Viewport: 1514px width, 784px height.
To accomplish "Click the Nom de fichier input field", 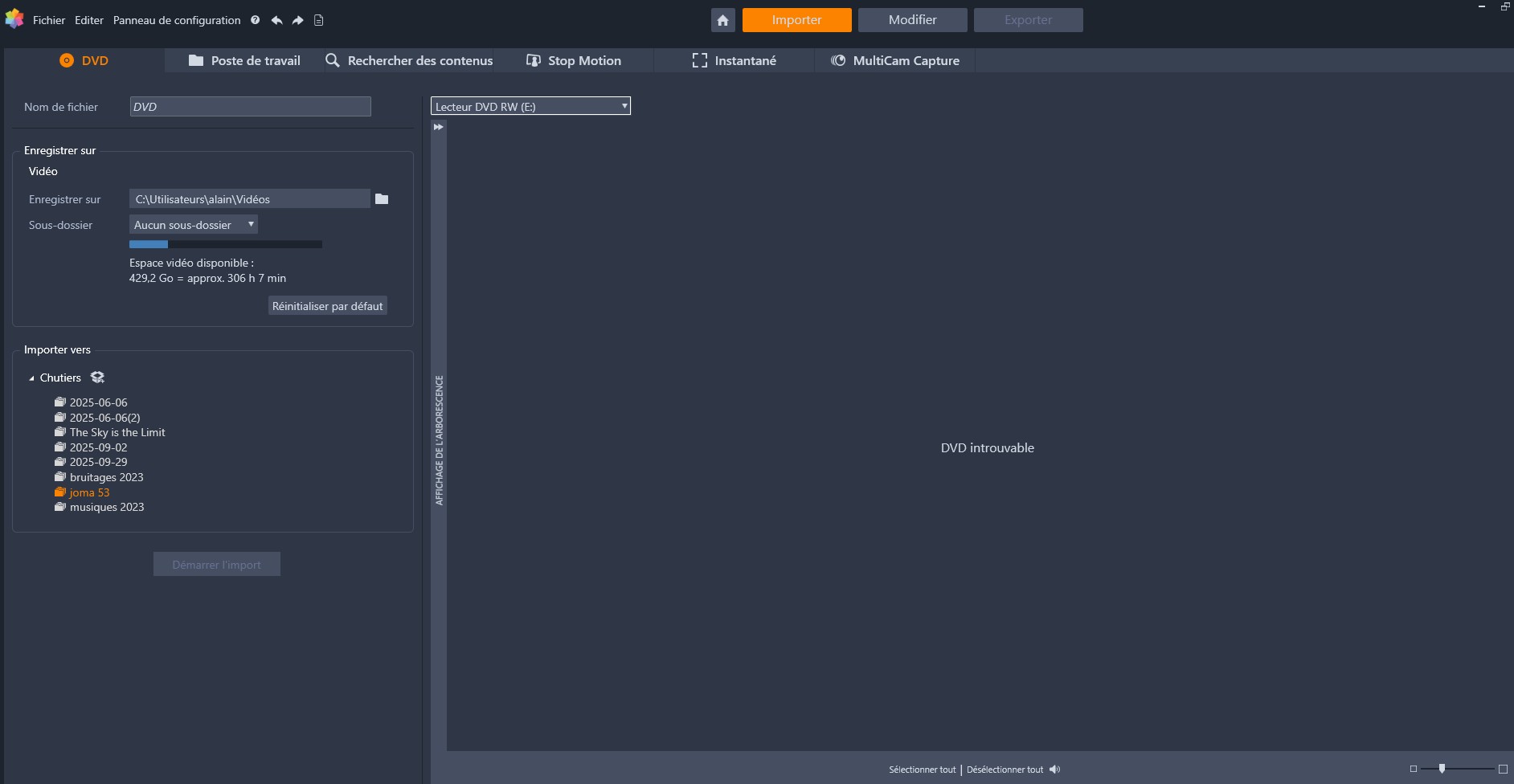I will coord(250,107).
